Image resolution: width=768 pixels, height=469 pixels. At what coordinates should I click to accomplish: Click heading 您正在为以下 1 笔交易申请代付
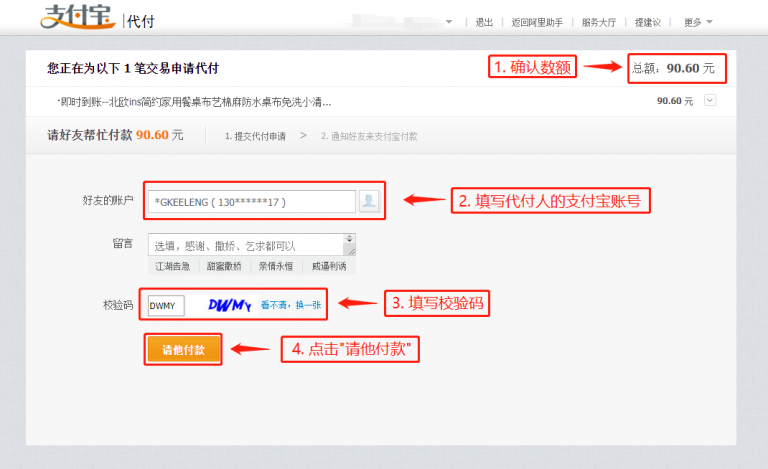click(x=133, y=68)
